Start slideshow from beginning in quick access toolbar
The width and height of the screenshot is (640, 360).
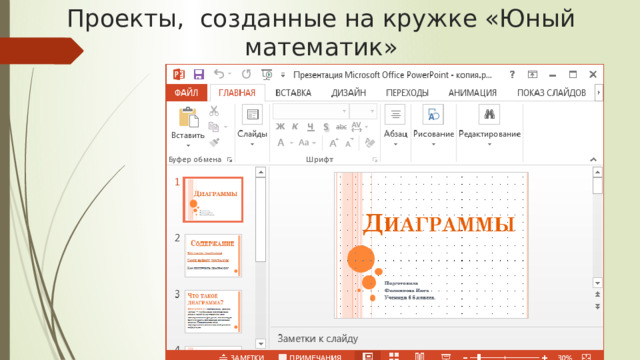(x=267, y=74)
